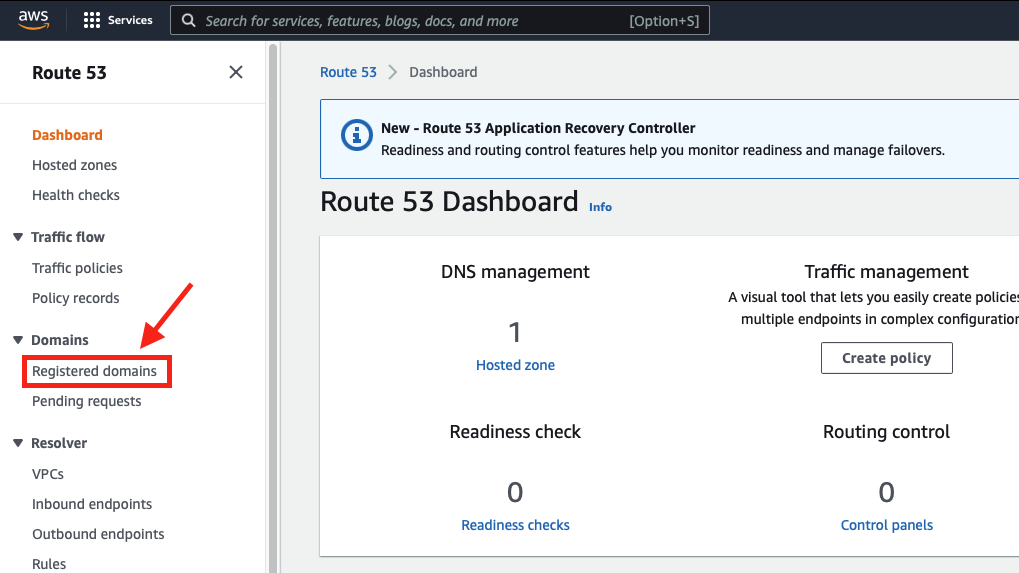Click the Routing control heading

coord(886,432)
